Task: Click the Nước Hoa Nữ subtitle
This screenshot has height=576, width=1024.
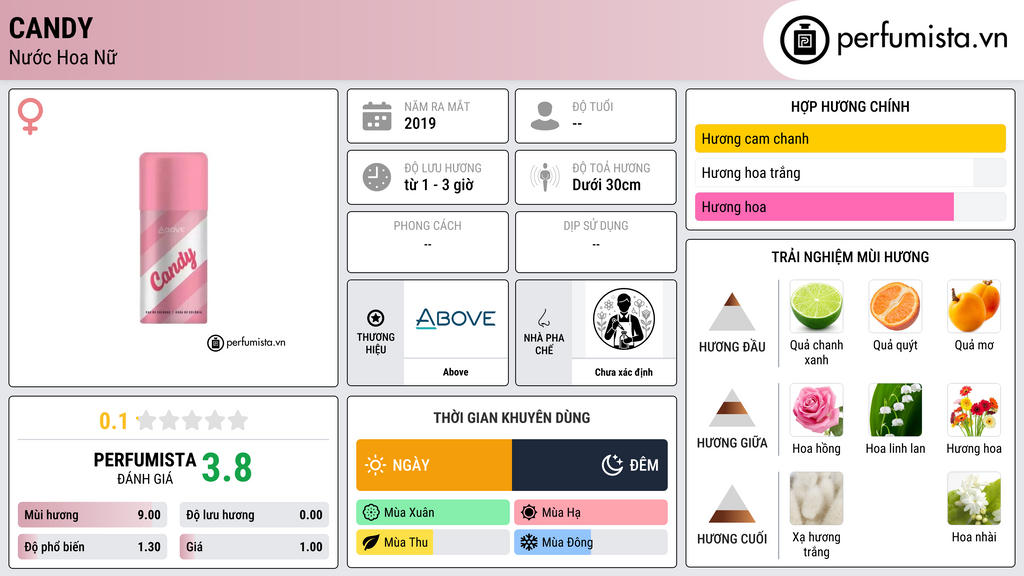Action: (x=63, y=57)
